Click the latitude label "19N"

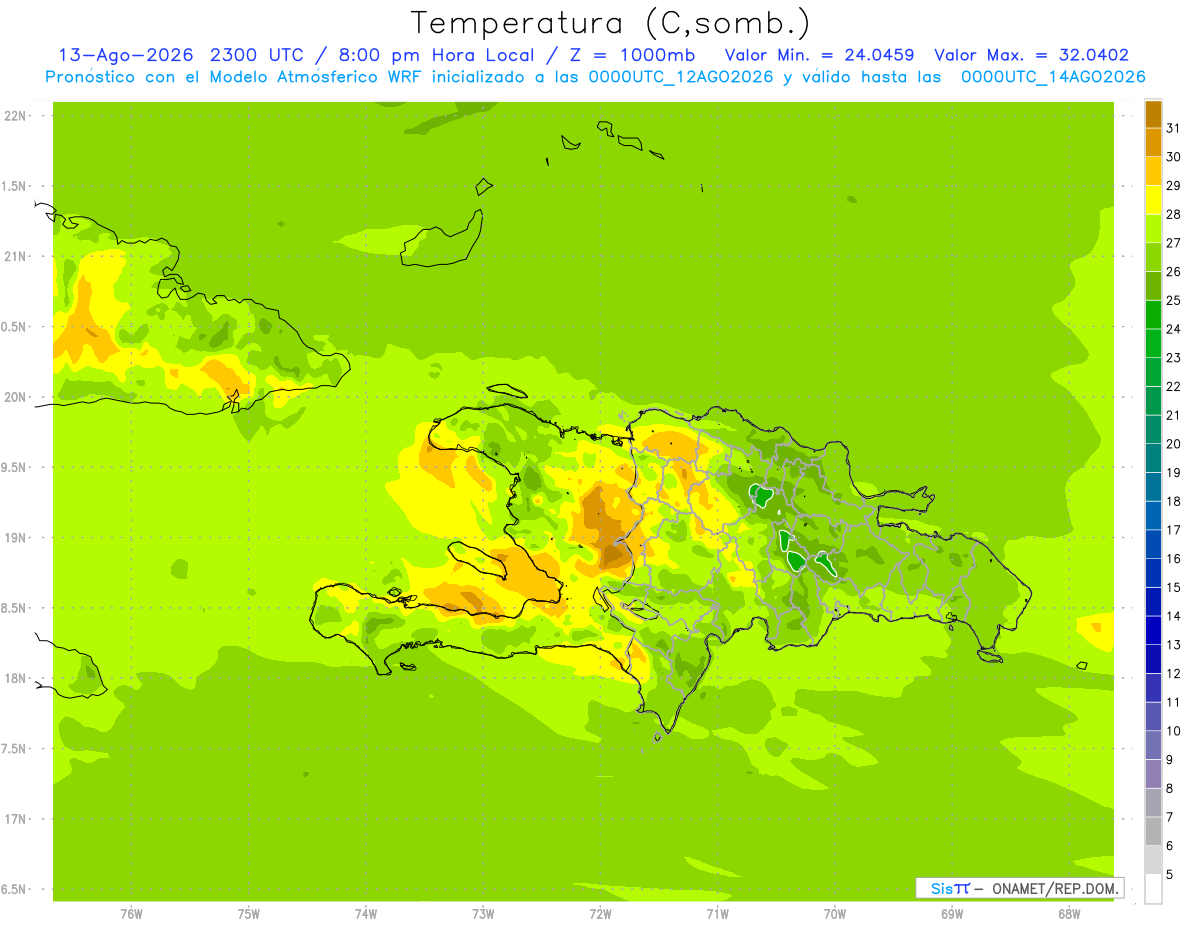[14, 538]
